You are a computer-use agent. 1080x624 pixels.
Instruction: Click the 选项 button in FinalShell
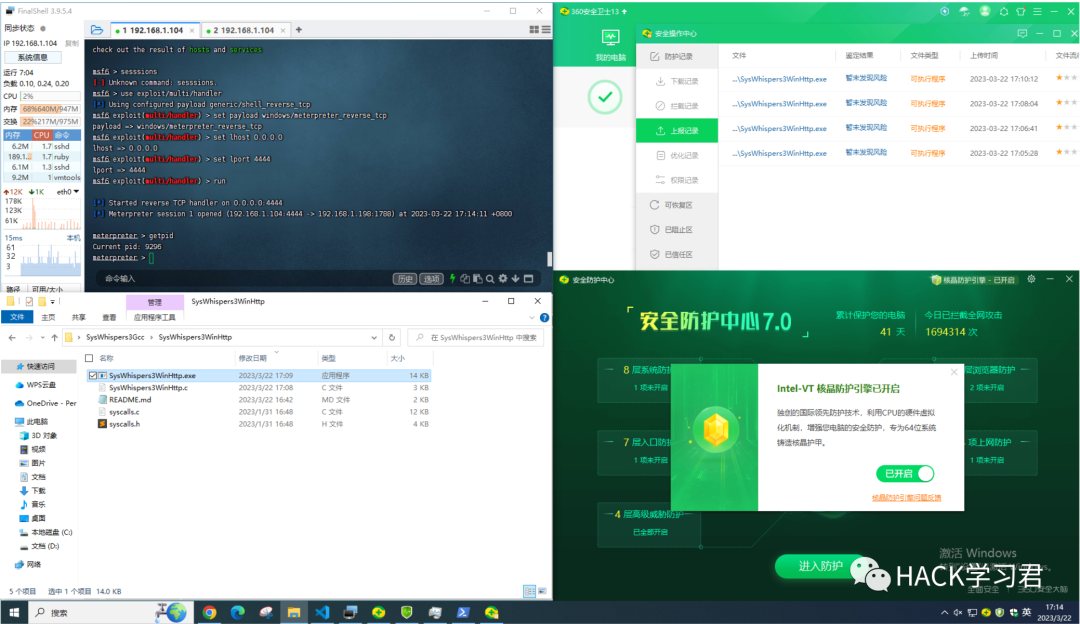click(431, 279)
